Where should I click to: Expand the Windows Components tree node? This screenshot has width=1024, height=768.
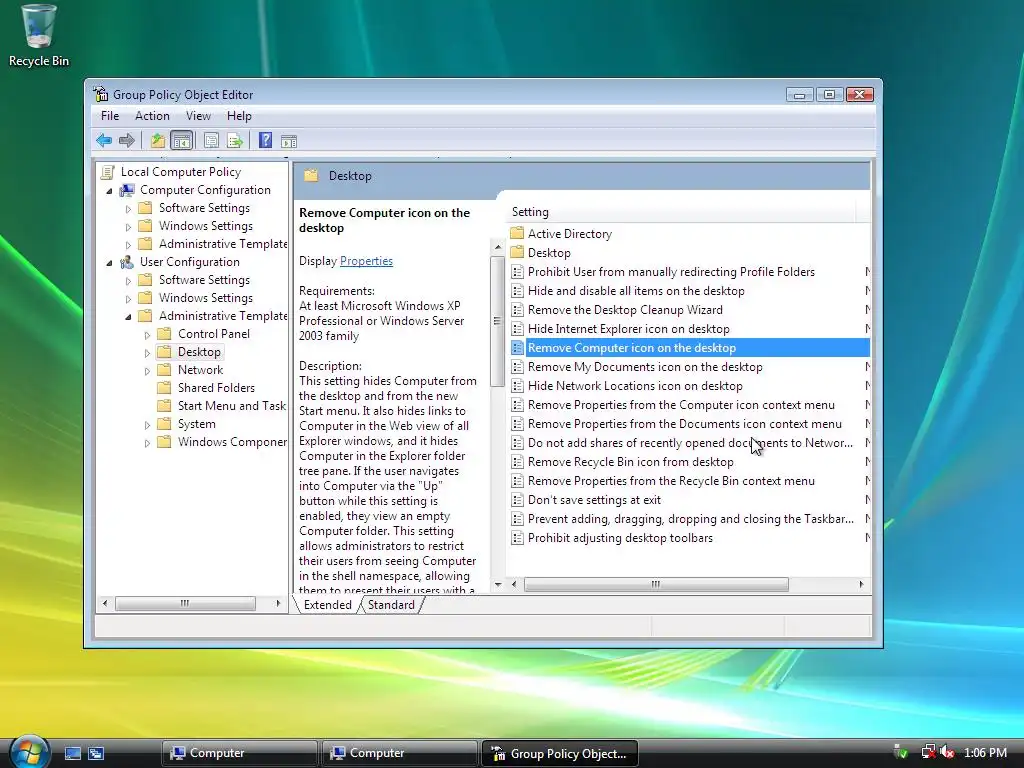[147, 443]
